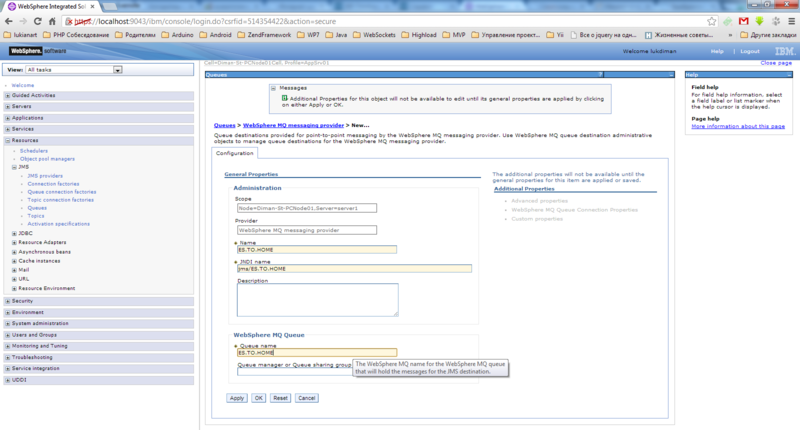This screenshot has width=800, height=430.
Task: Click into the JNDI name field
Action: coord(354,269)
